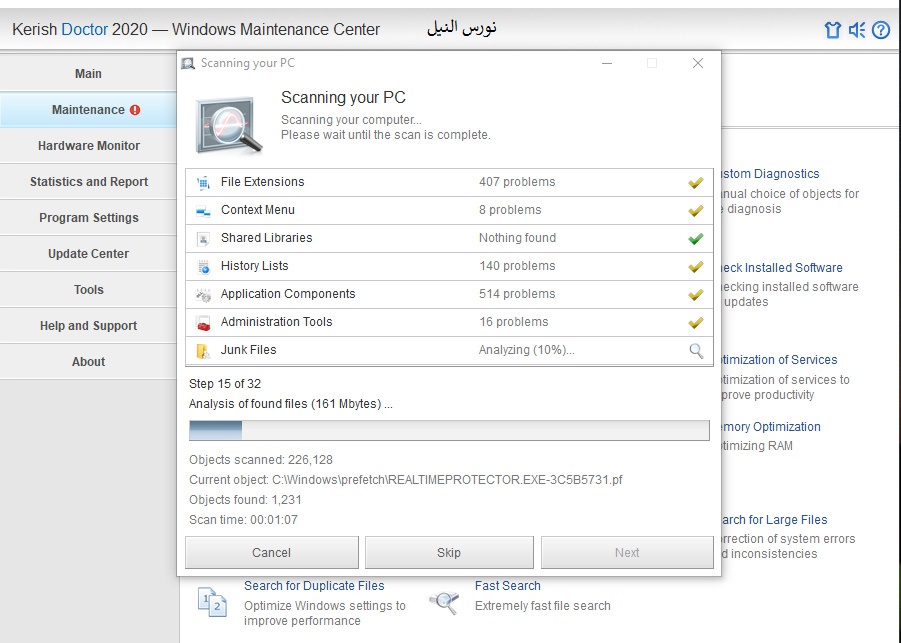
Task: Click the green checkmark for Shared Libraries
Action: click(x=696, y=238)
